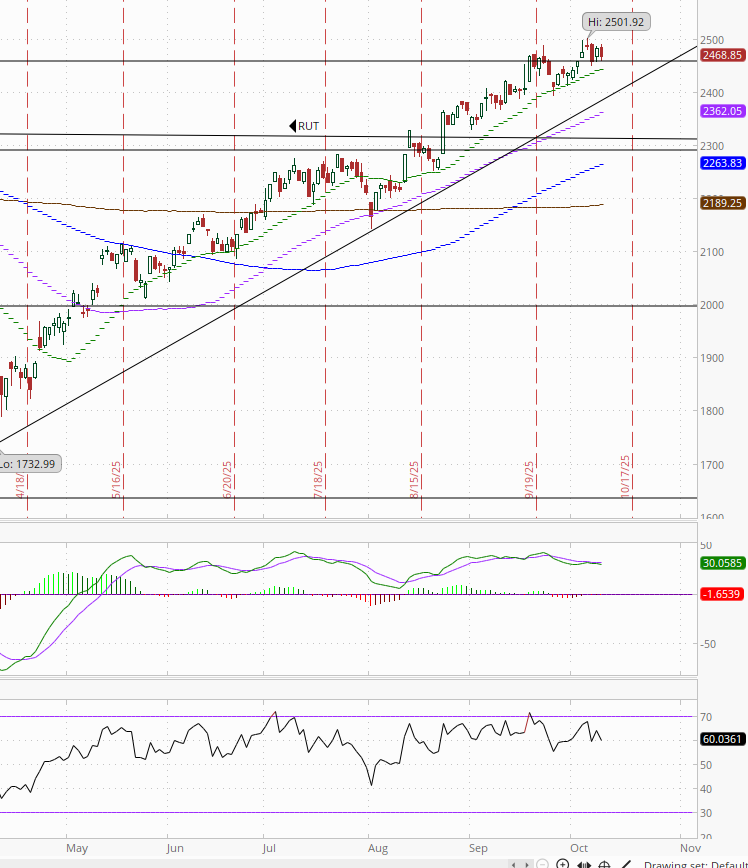Select the 60.0361 RSI value label
Viewport: 748px width, 868px height.
pos(722,739)
